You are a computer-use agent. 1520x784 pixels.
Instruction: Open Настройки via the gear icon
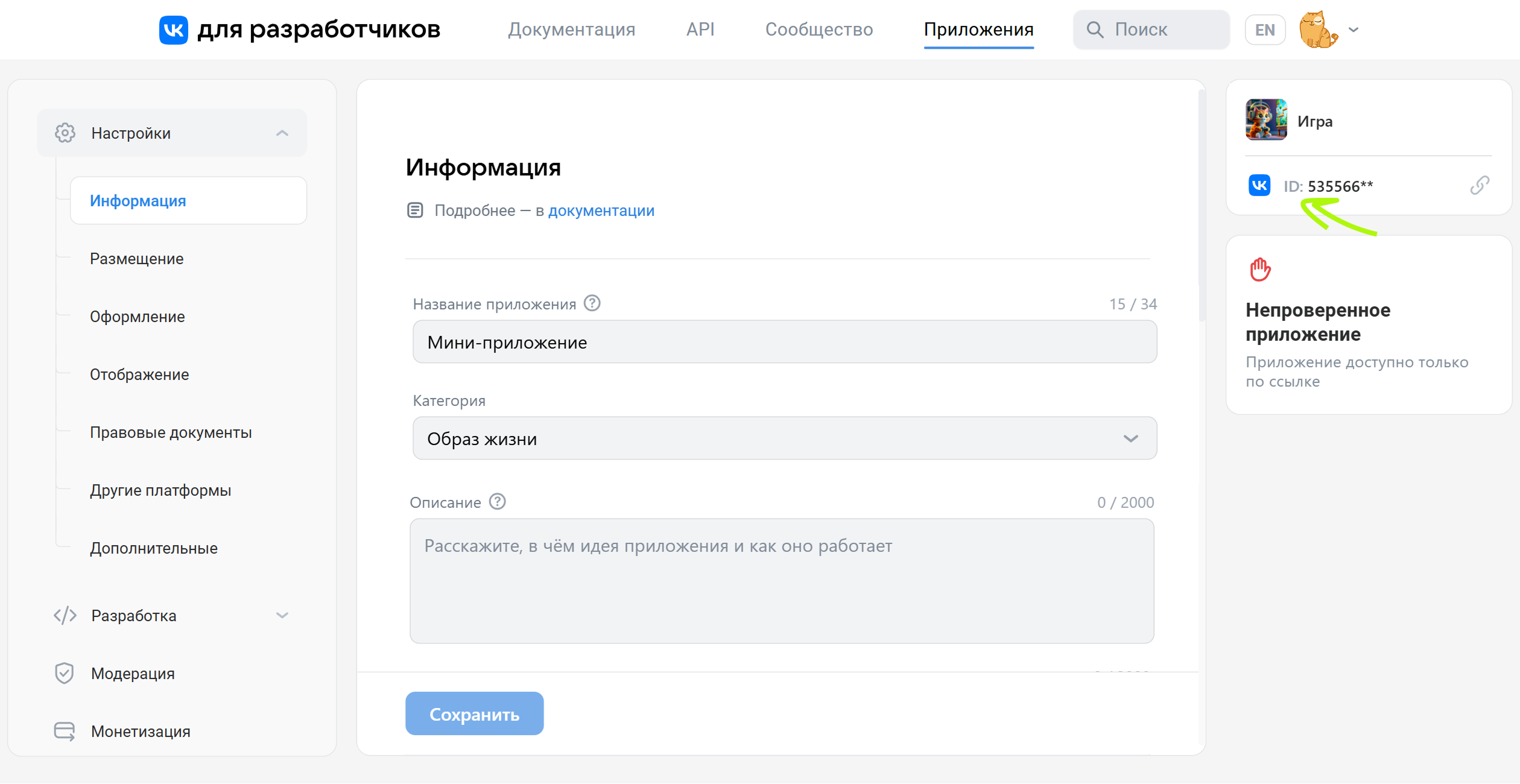pos(65,133)
